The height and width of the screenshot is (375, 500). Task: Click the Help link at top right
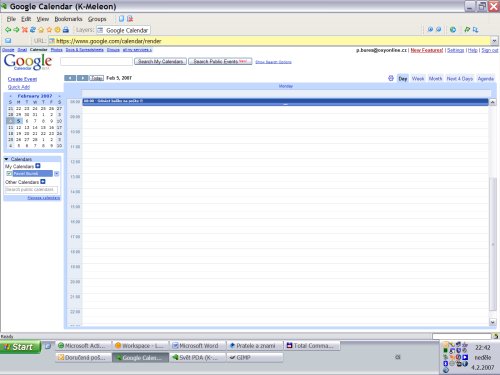472,50
